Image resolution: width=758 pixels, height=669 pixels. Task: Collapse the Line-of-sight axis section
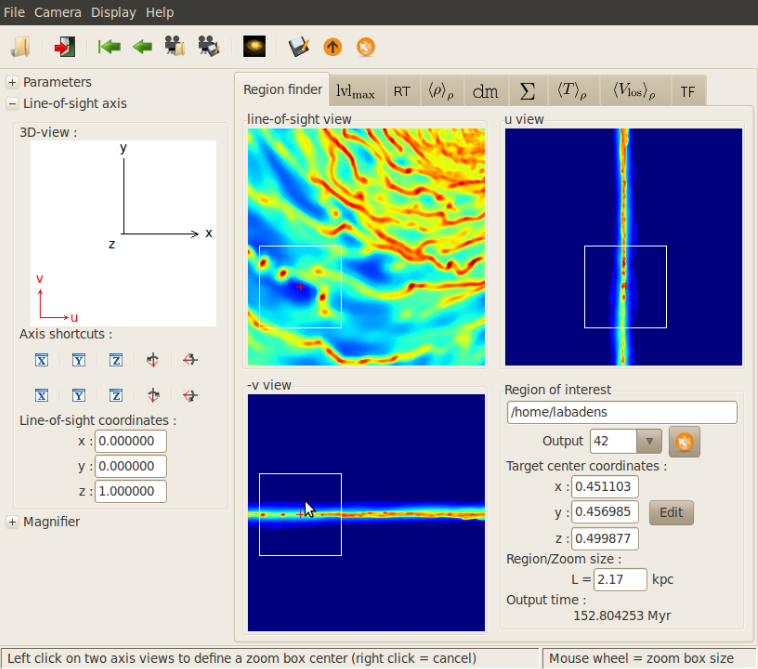pyautogui.click(x=12, y=103)
